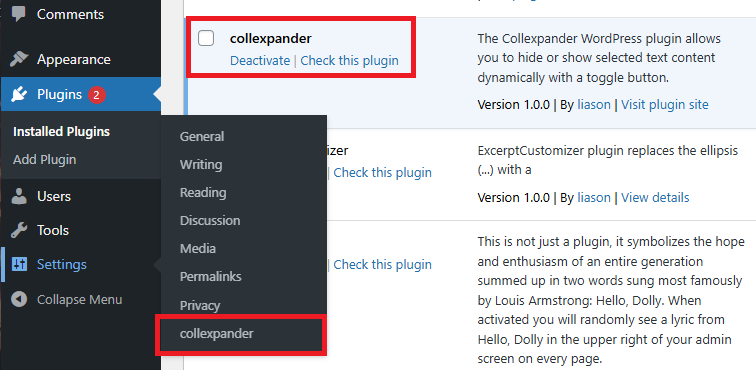This screenshot has height=370, width=756.
Task: Click the Appearance paintbrush icon
Action: [x=19, y=59]
